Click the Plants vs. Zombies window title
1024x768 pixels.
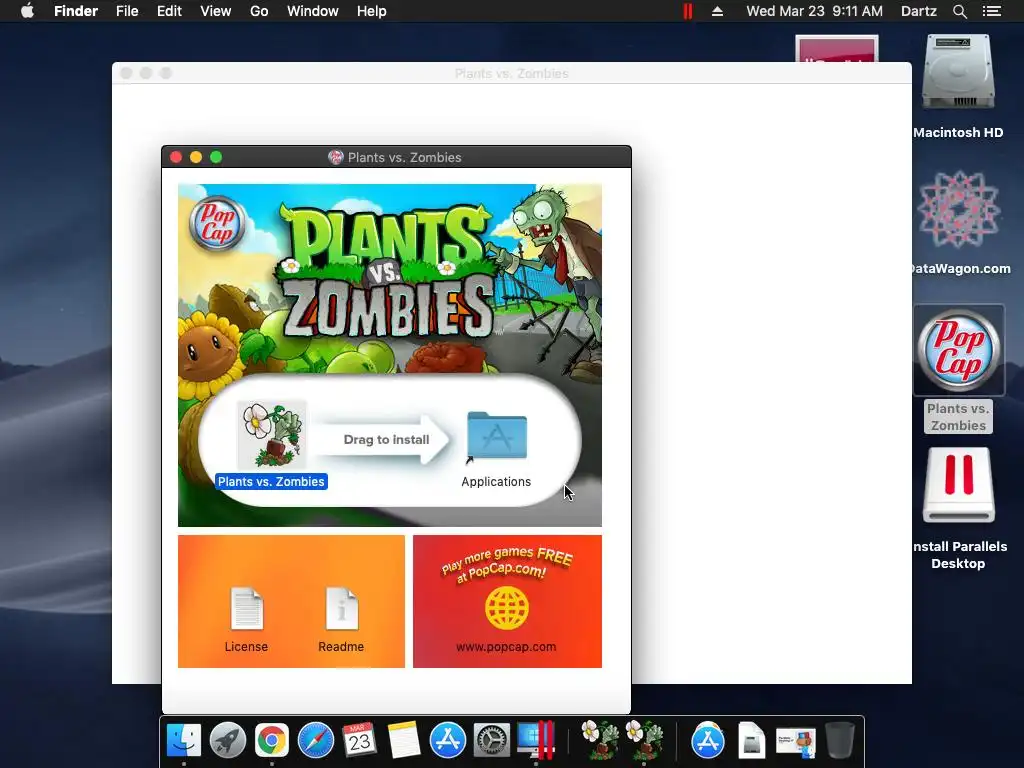click(x=404, y=157)
